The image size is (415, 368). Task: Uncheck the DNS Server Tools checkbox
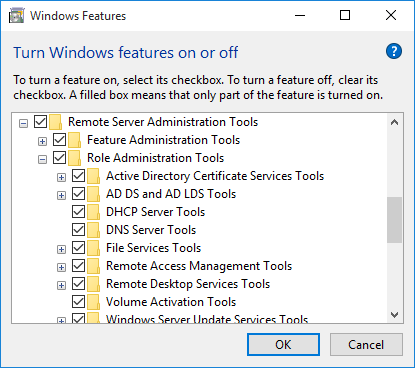pos(78,230)
